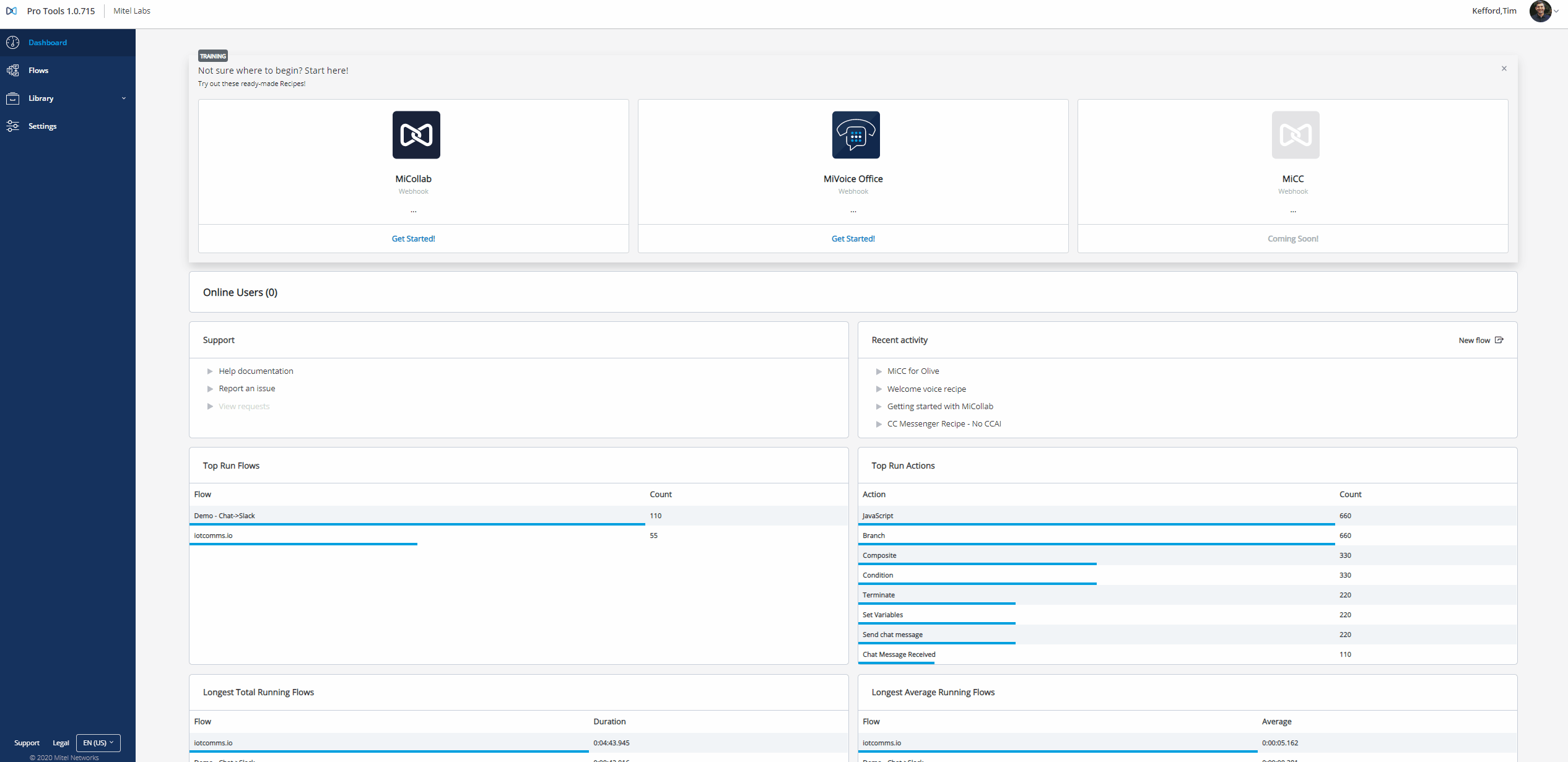Click arrow beside Help documentation

[x=210, y=371]
